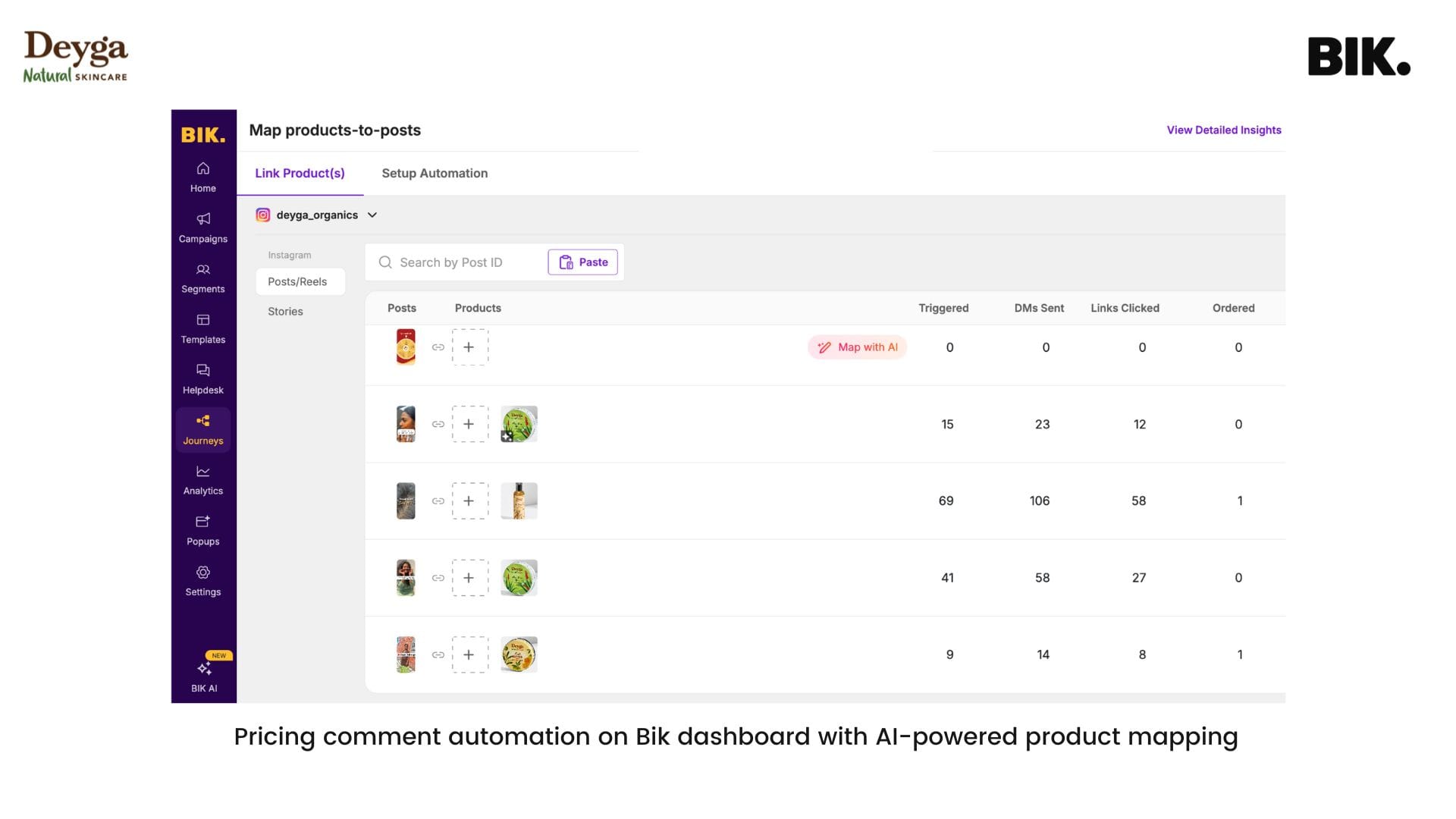The width and height of the screenshot is (1456, 819).
Task: Open Popups in the sidebar
Action: [202, 531]
